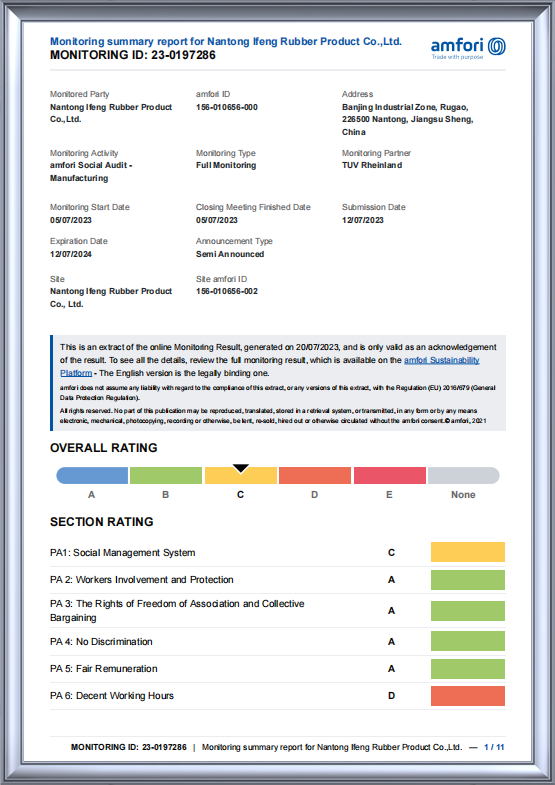Click the GDPR liability disclaimer sentence
Screen dimensions: 555x785
278,393
